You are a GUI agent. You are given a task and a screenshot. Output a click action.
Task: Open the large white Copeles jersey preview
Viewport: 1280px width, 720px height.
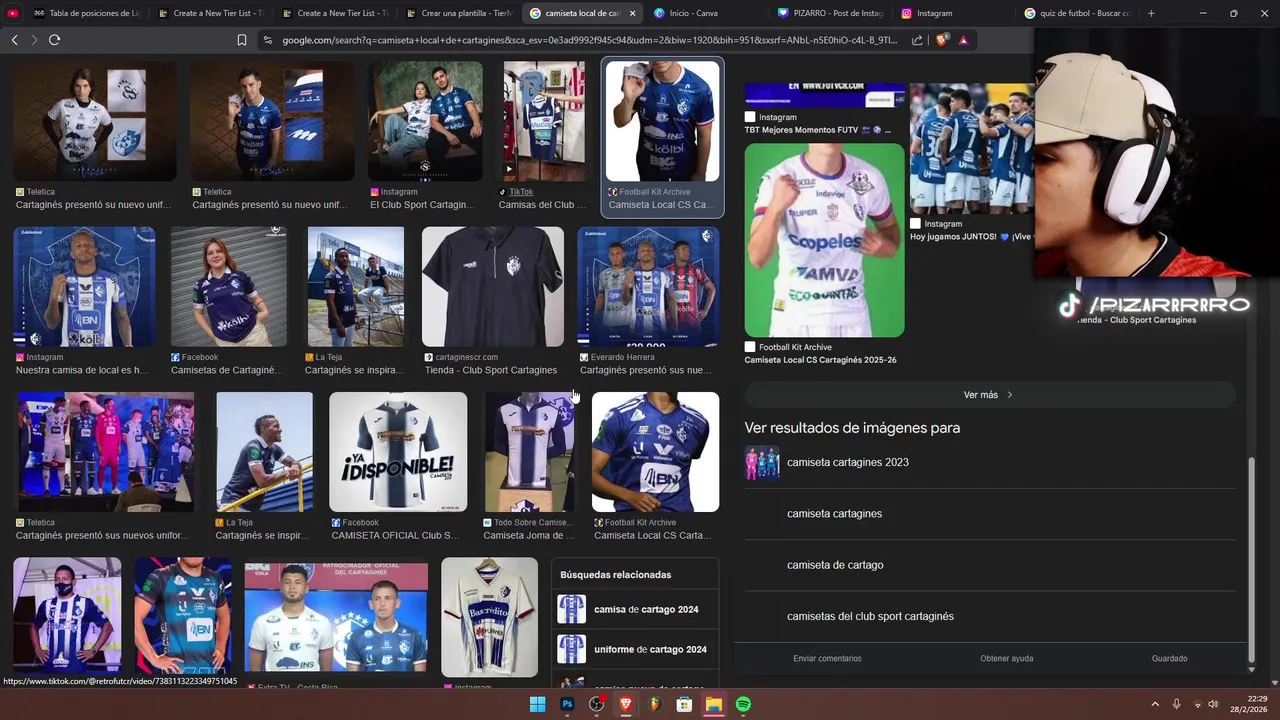tap(824, 240)
